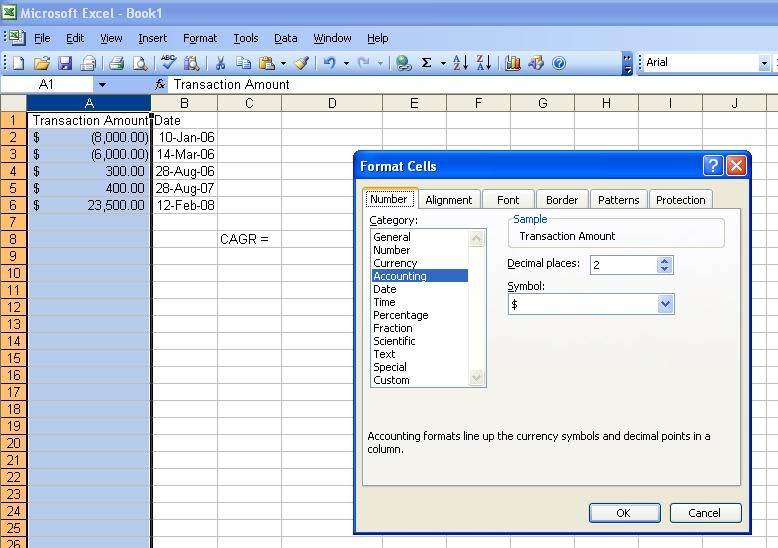The height and width of the screenshot is (548, 778).
Task: Open the Data menu
Action: tap(285, 38)
